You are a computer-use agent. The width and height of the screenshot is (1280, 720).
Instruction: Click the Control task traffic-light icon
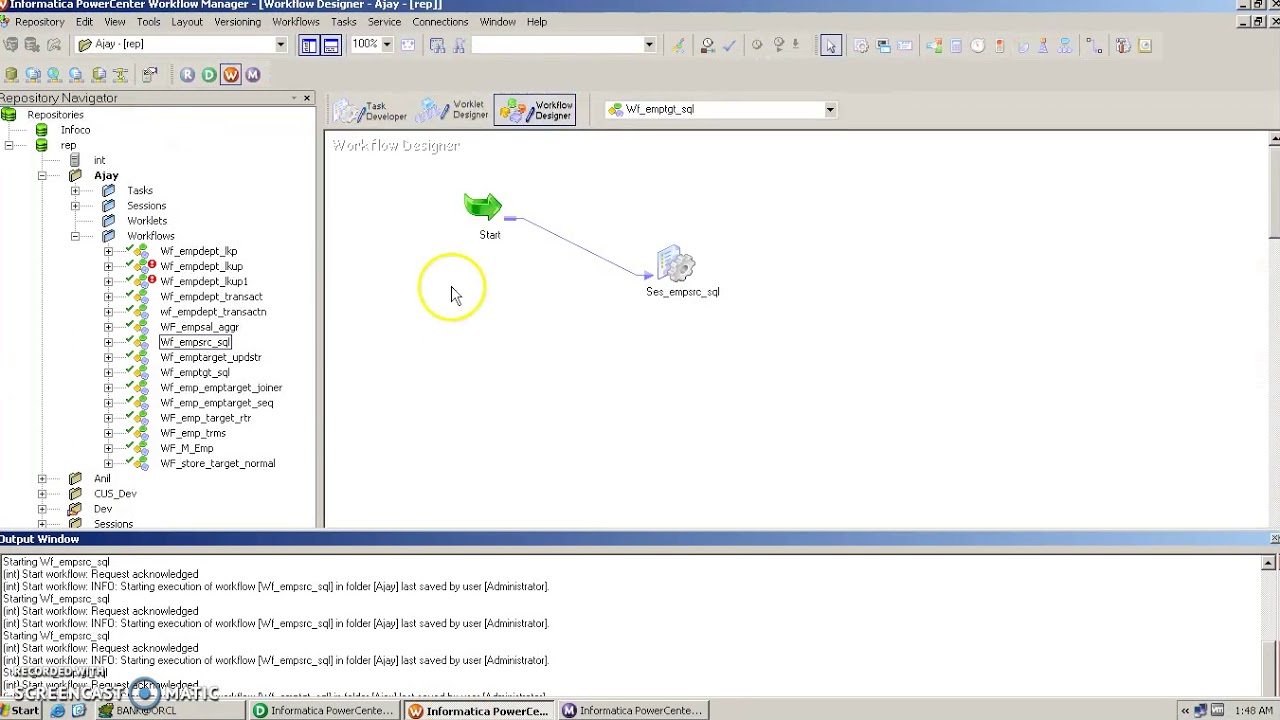[x=999, y=45]
